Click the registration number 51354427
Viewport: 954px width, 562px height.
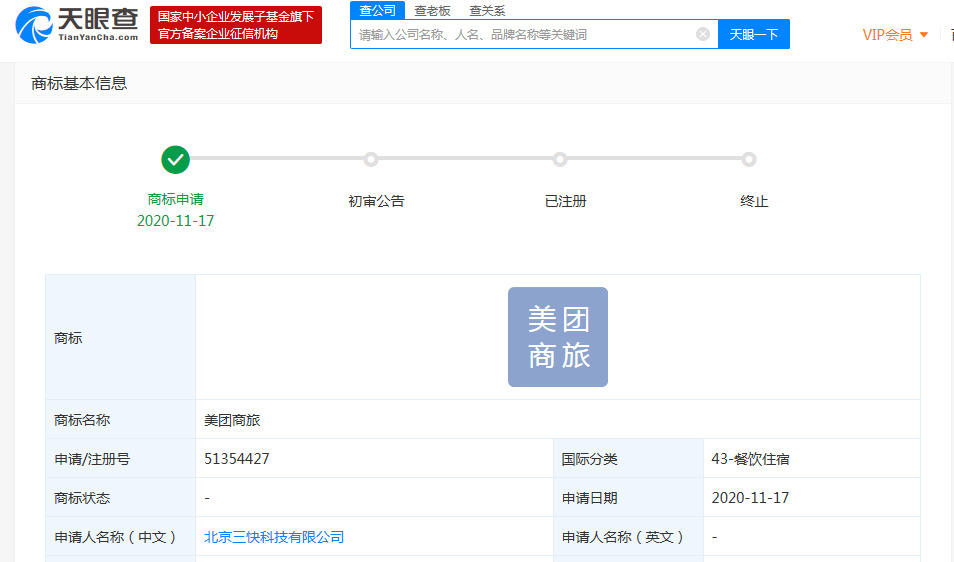click(x=237, y=459)
